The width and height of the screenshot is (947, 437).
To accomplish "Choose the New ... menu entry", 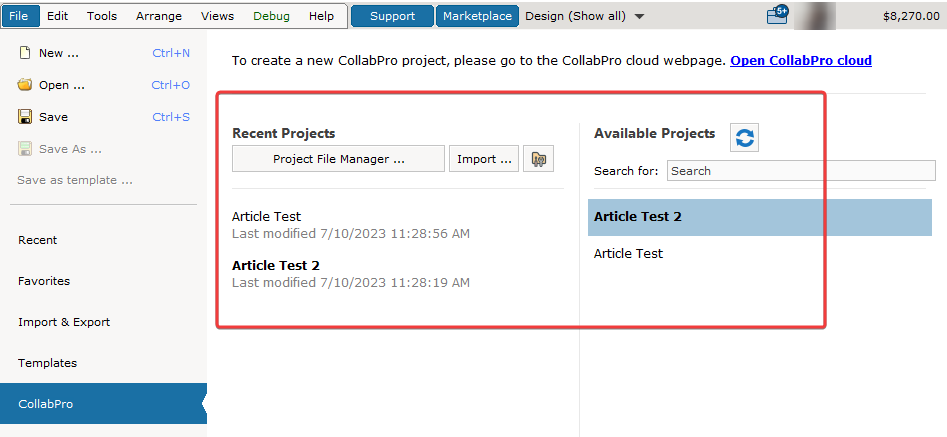I will tap(59, 53).
